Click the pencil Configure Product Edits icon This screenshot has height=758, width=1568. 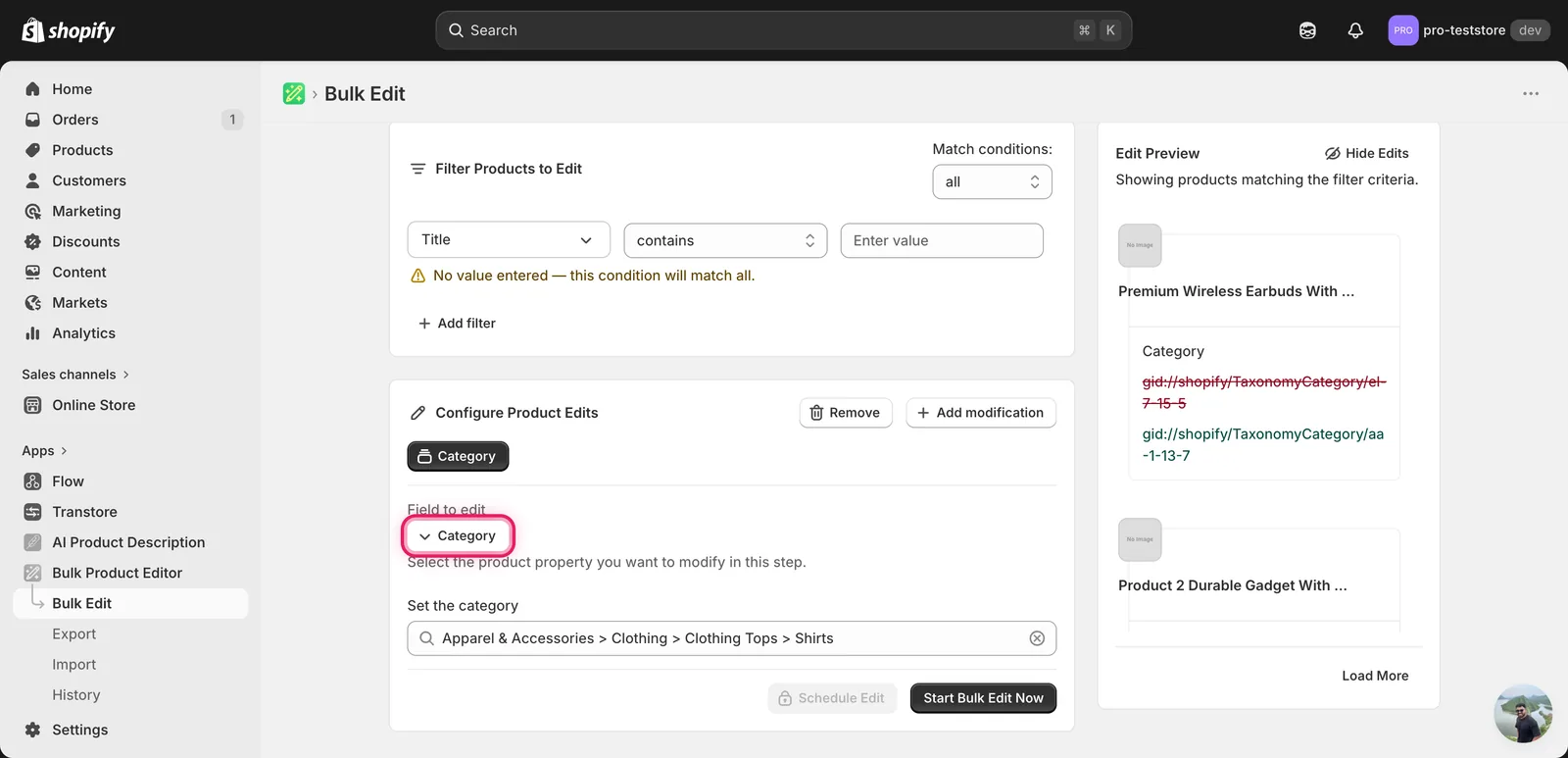point(417,413)
